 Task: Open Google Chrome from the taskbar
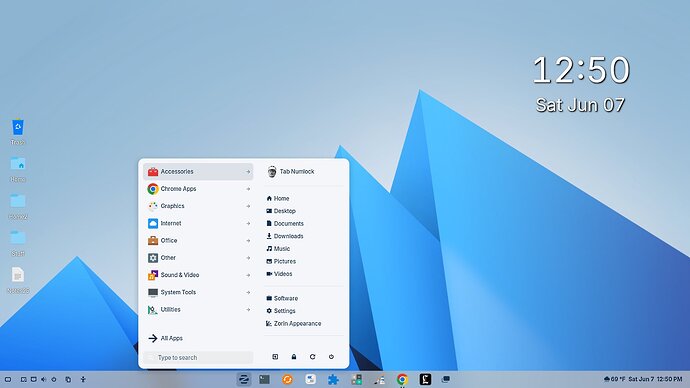tap(402, 379)
